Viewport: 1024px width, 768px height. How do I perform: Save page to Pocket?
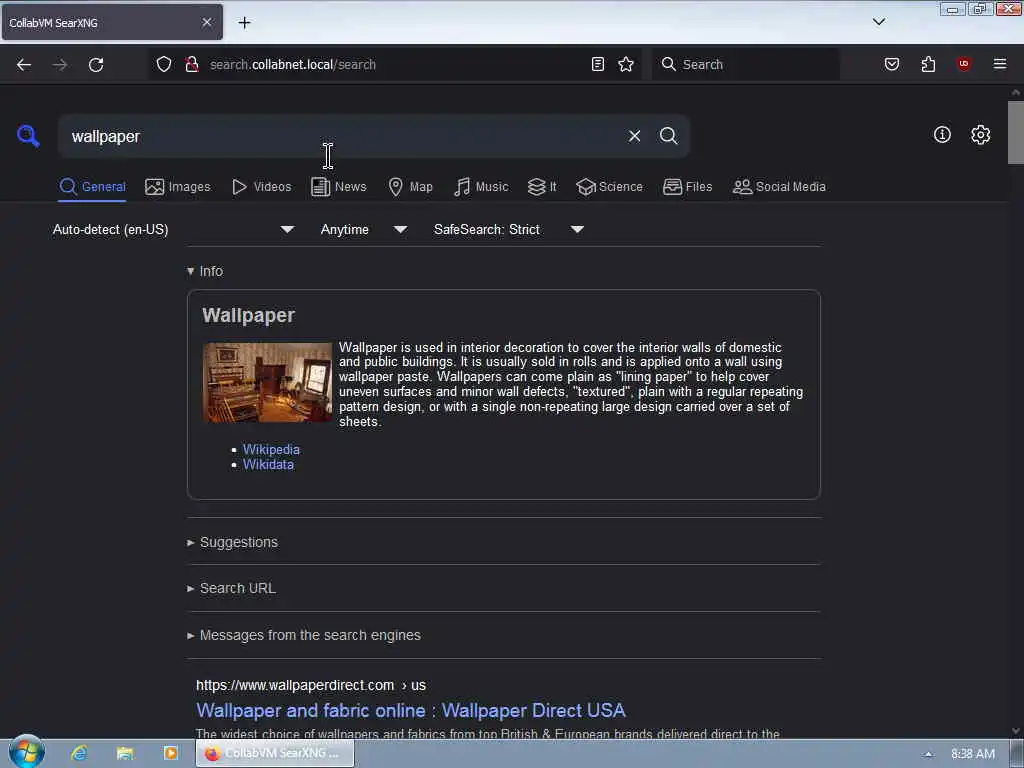pyautogui.click(x=892, y=64)
